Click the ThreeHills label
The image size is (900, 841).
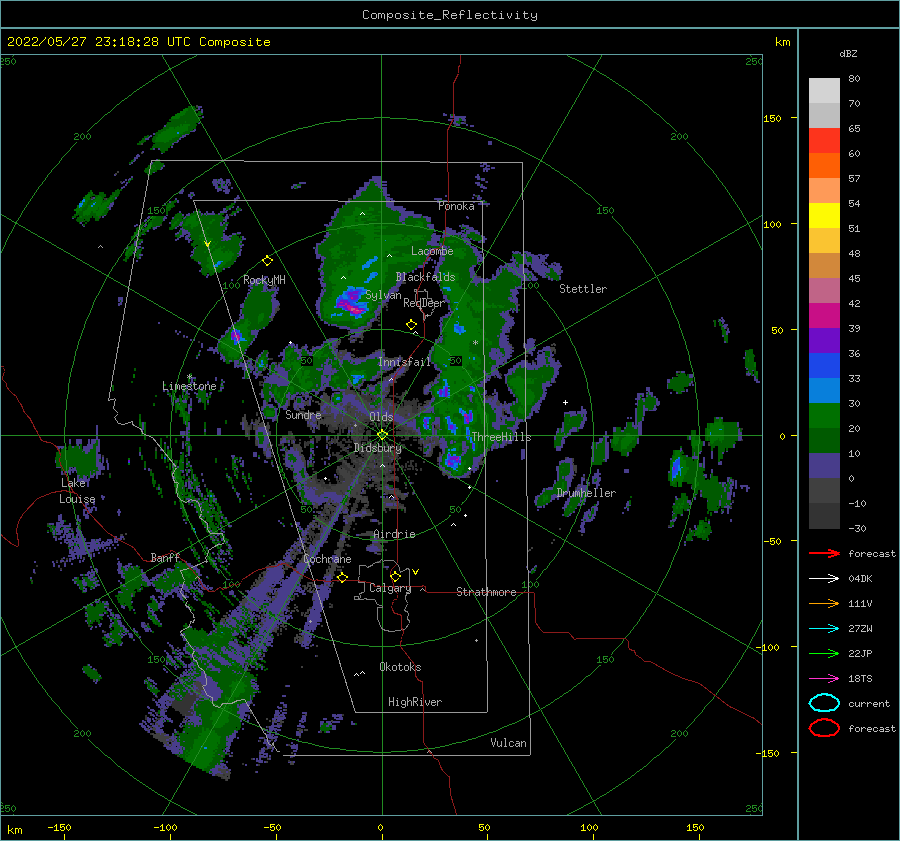pos(501,437)
